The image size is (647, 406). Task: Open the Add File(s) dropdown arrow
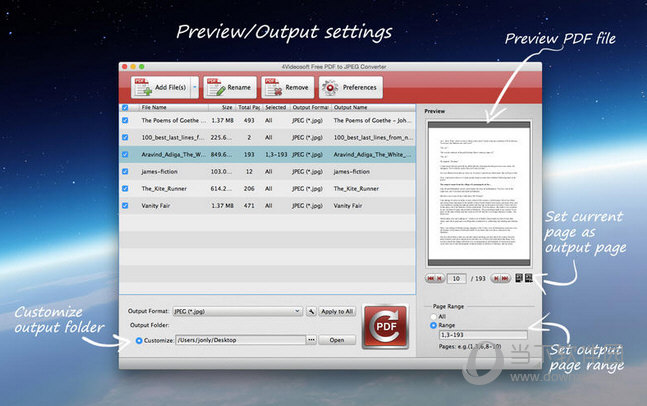(x=195, y=87)
